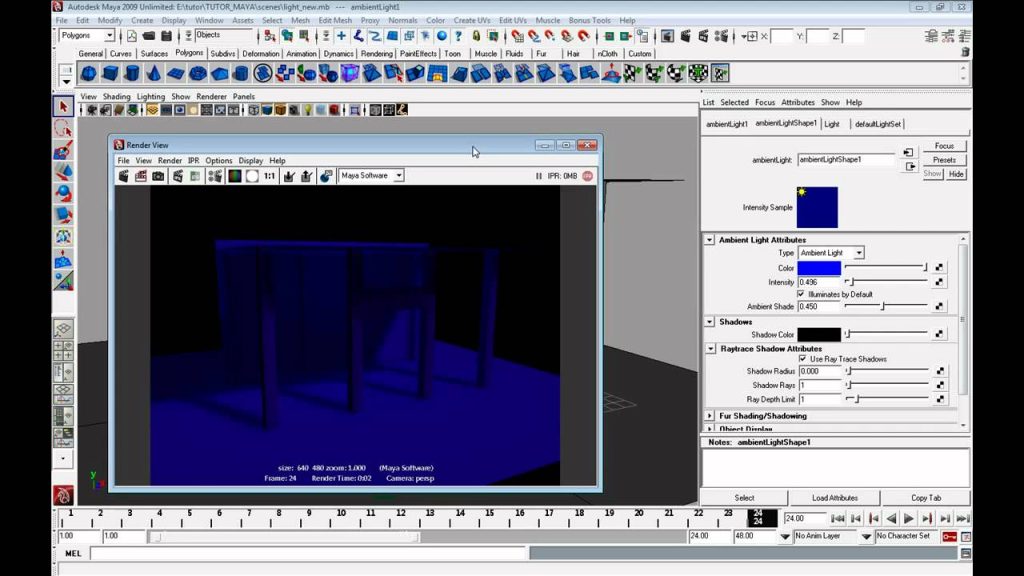Display RGB channels in Render View

234,176
